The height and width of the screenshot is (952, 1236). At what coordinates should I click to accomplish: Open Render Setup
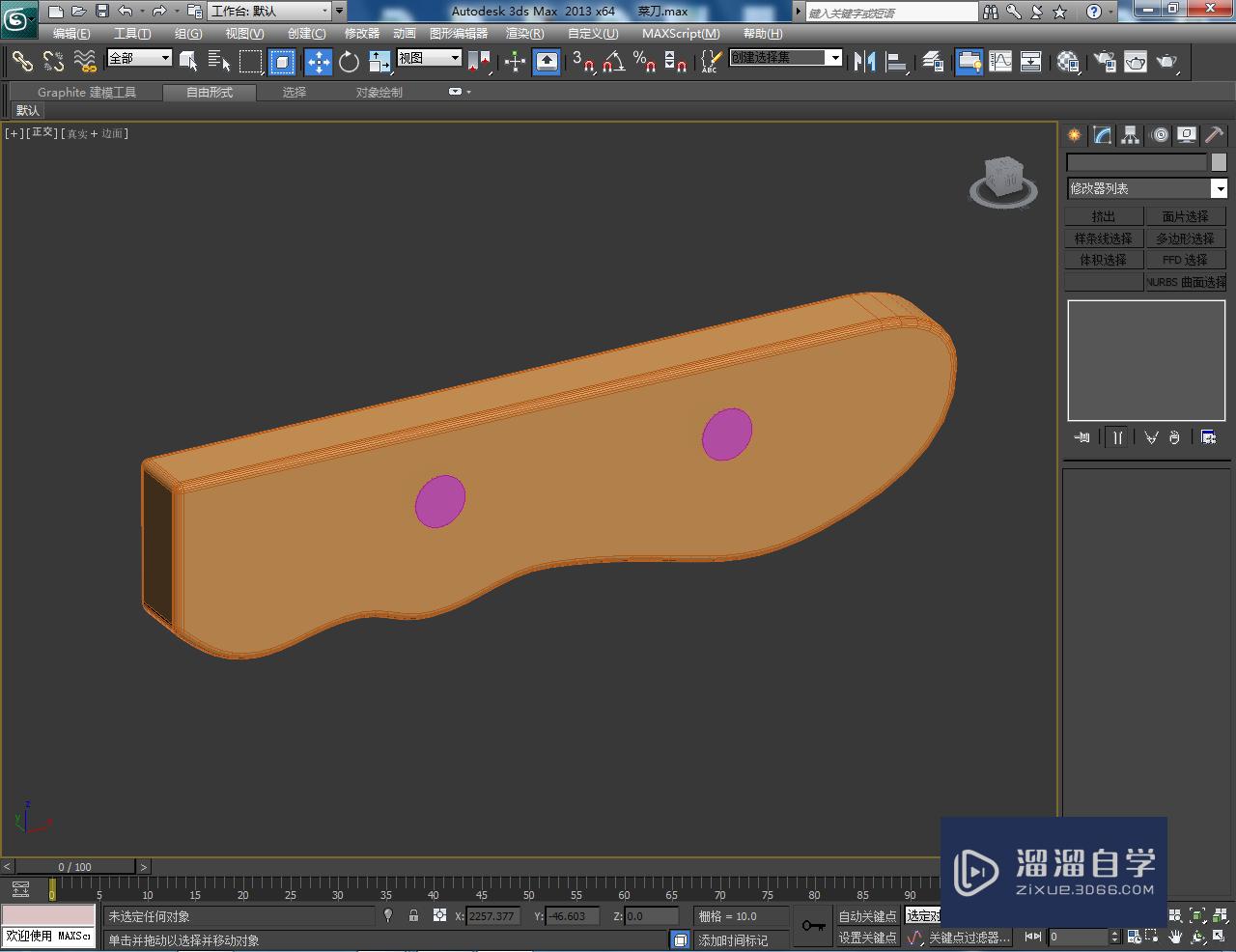tap(1103, 62)
